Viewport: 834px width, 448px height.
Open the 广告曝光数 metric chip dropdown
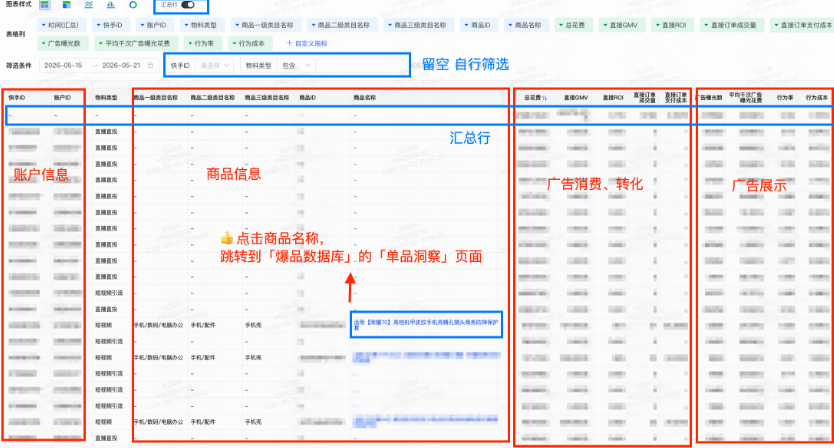pos(62,43)
